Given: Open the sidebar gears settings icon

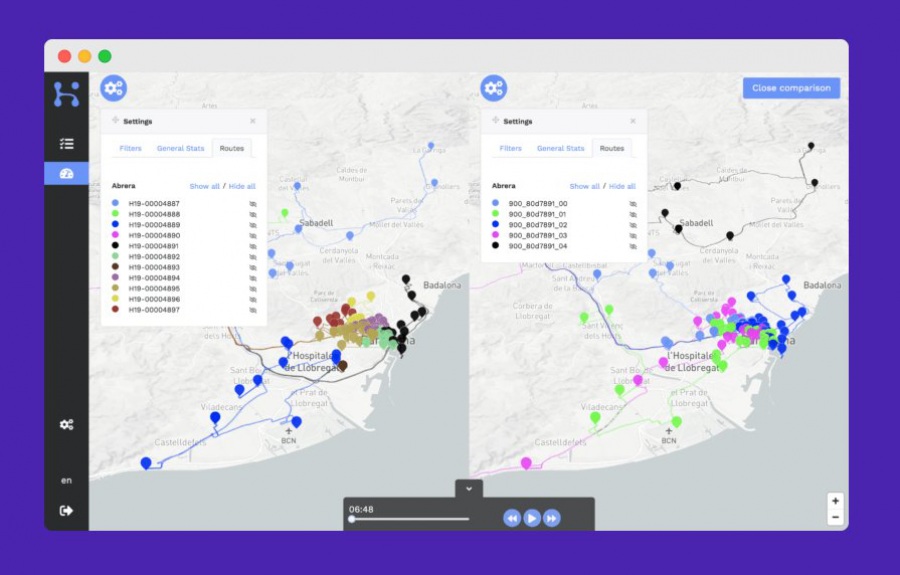Looking at the screenshot, I should click(67, 425).
